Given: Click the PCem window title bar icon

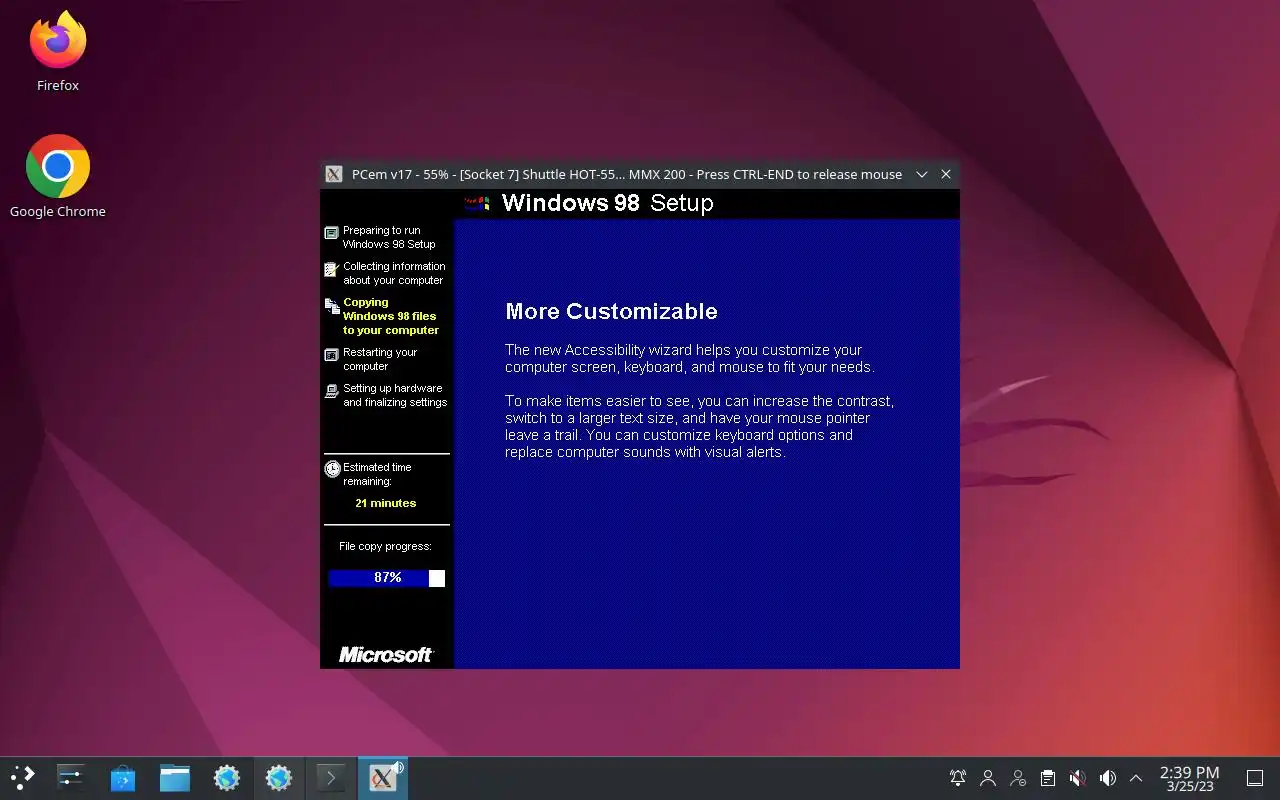Looking at the screenshot, I should 334,174.
